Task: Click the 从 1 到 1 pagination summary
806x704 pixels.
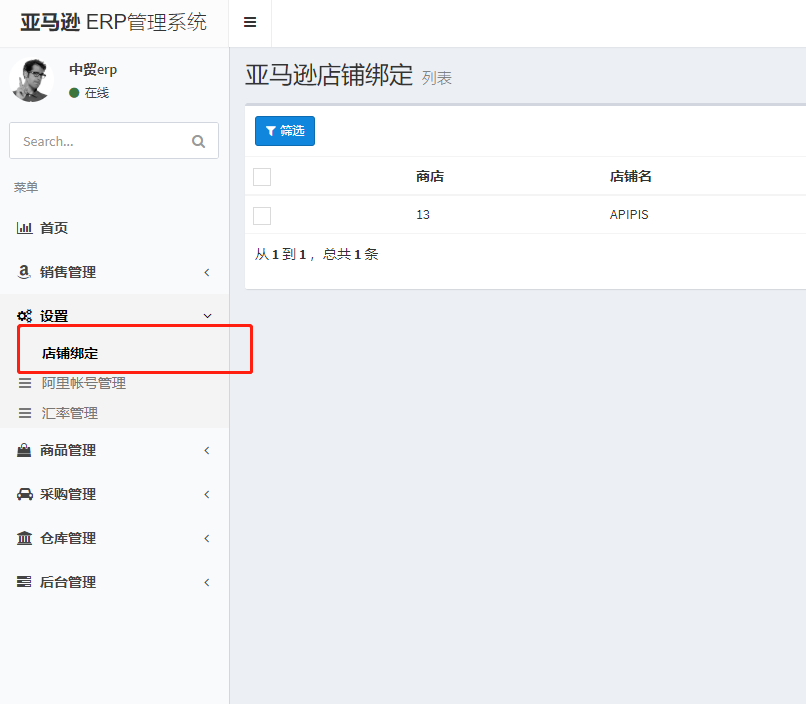Action: [317, 254]
